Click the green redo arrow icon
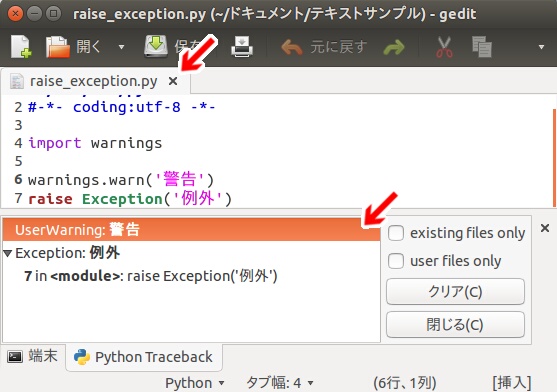The height and width of the screenshot is (392, 557). (x=394, y=47)
